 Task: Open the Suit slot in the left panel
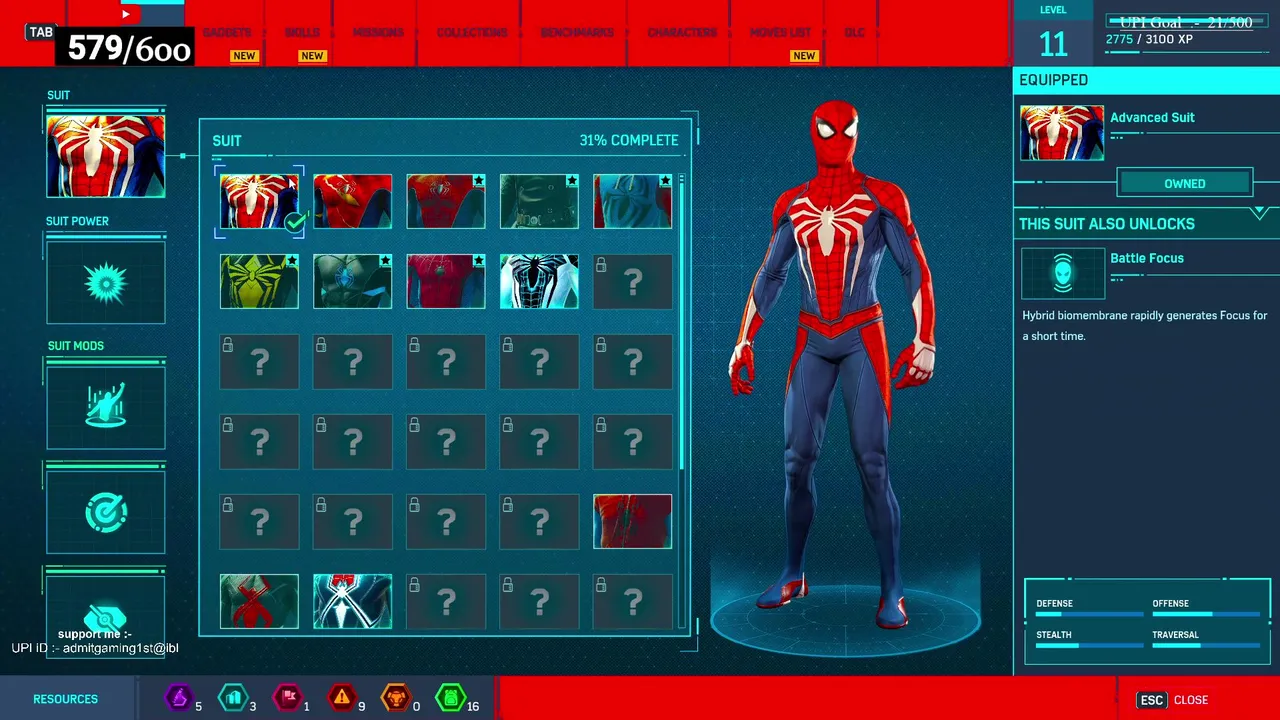105,156
